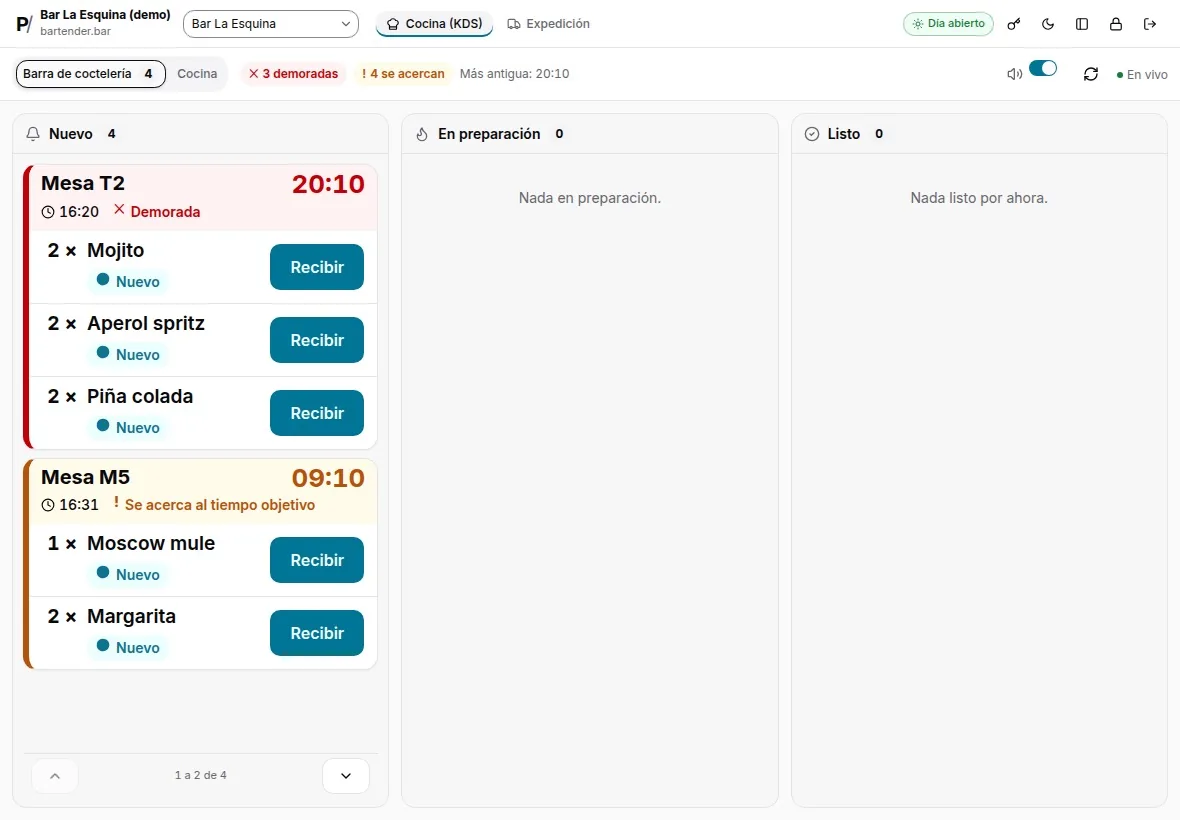The height and width of the screenshot is (820, 1180).
Task: Select the Barra de coctelería station
Action: (x=90, y=74)
